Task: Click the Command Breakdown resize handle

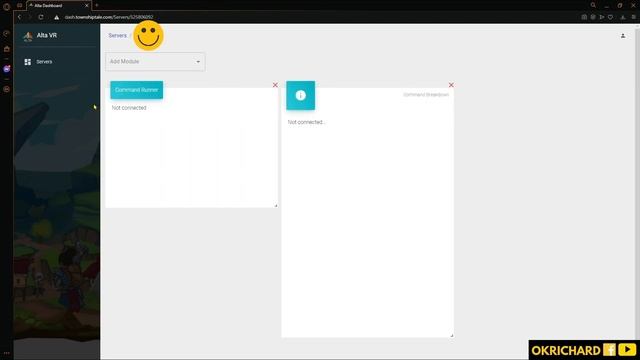Action: 452,336
